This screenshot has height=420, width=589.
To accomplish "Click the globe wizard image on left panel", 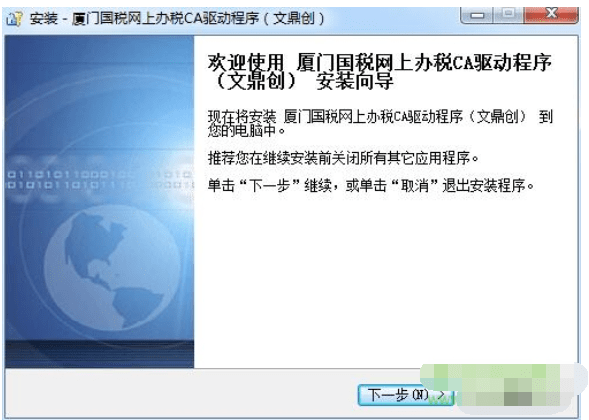I will coord(100,202).
